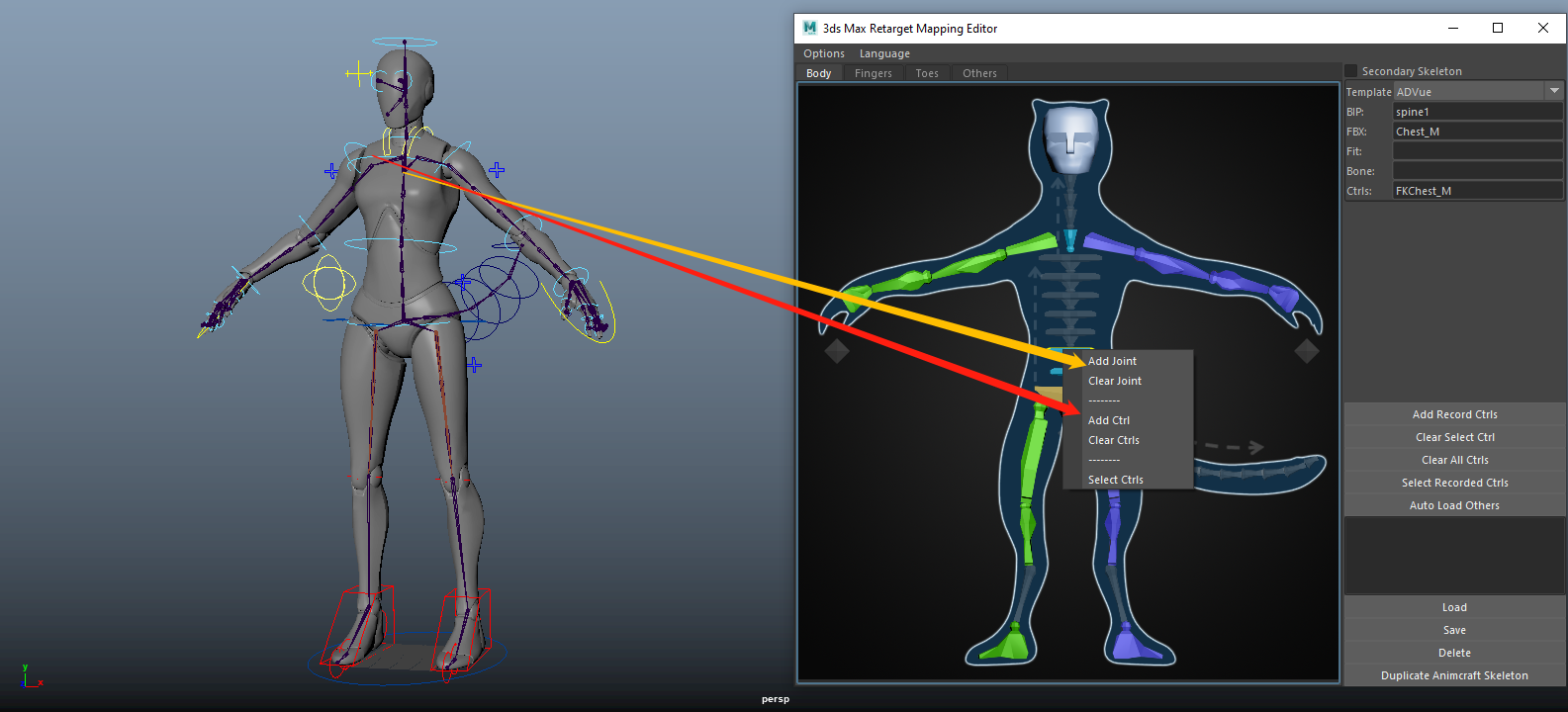
Task: Switch to the Fingers tab
Action: (874, 73)
